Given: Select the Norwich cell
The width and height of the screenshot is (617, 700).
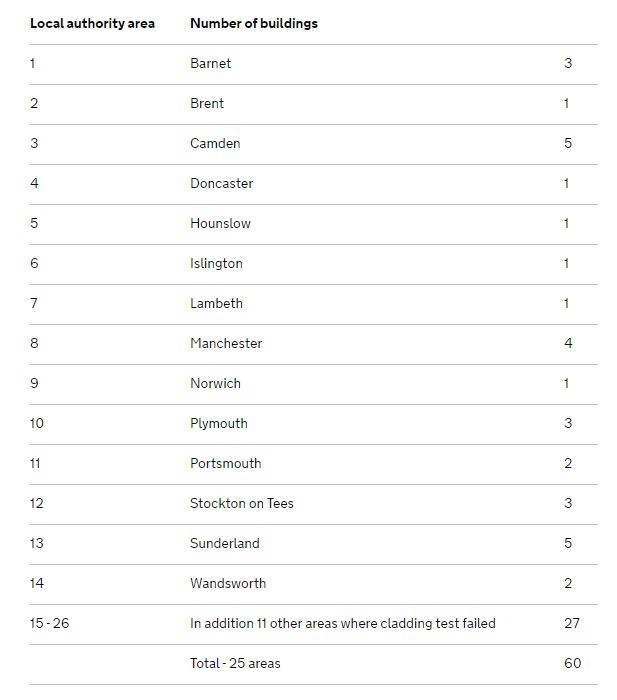Looking at the screenshot, I should pyautogui.click(x=215, y=383).
